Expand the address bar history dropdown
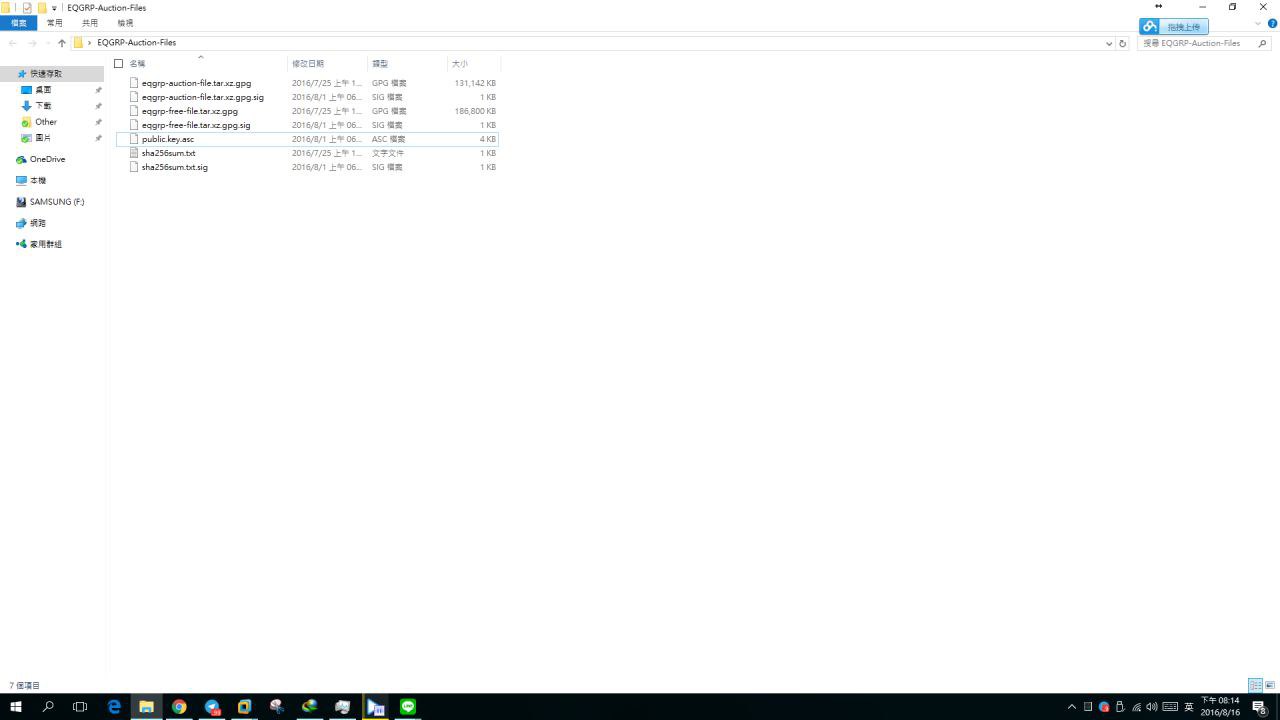 coord(1108,43)
